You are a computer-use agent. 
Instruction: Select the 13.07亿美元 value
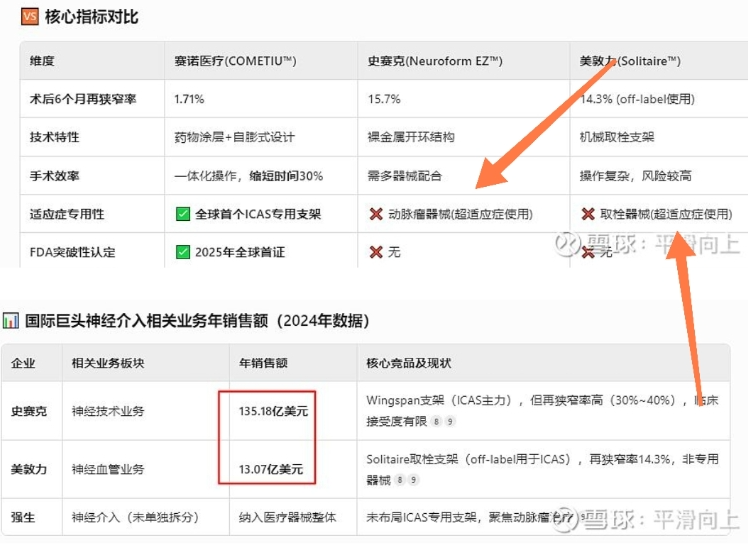(270, 469)
